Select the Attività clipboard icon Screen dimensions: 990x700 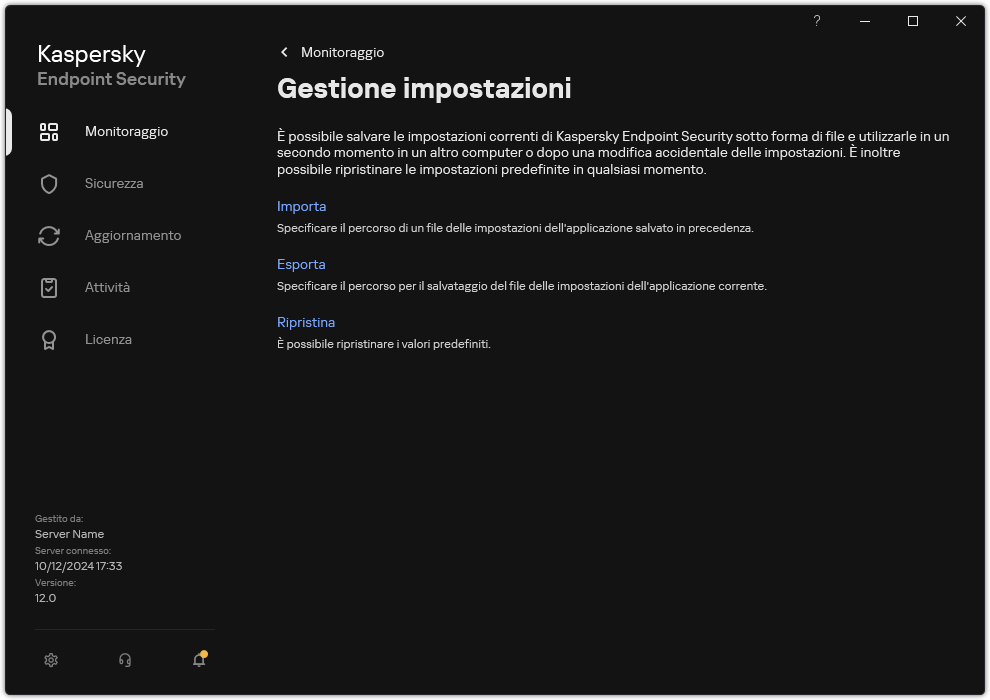[49, 287]
